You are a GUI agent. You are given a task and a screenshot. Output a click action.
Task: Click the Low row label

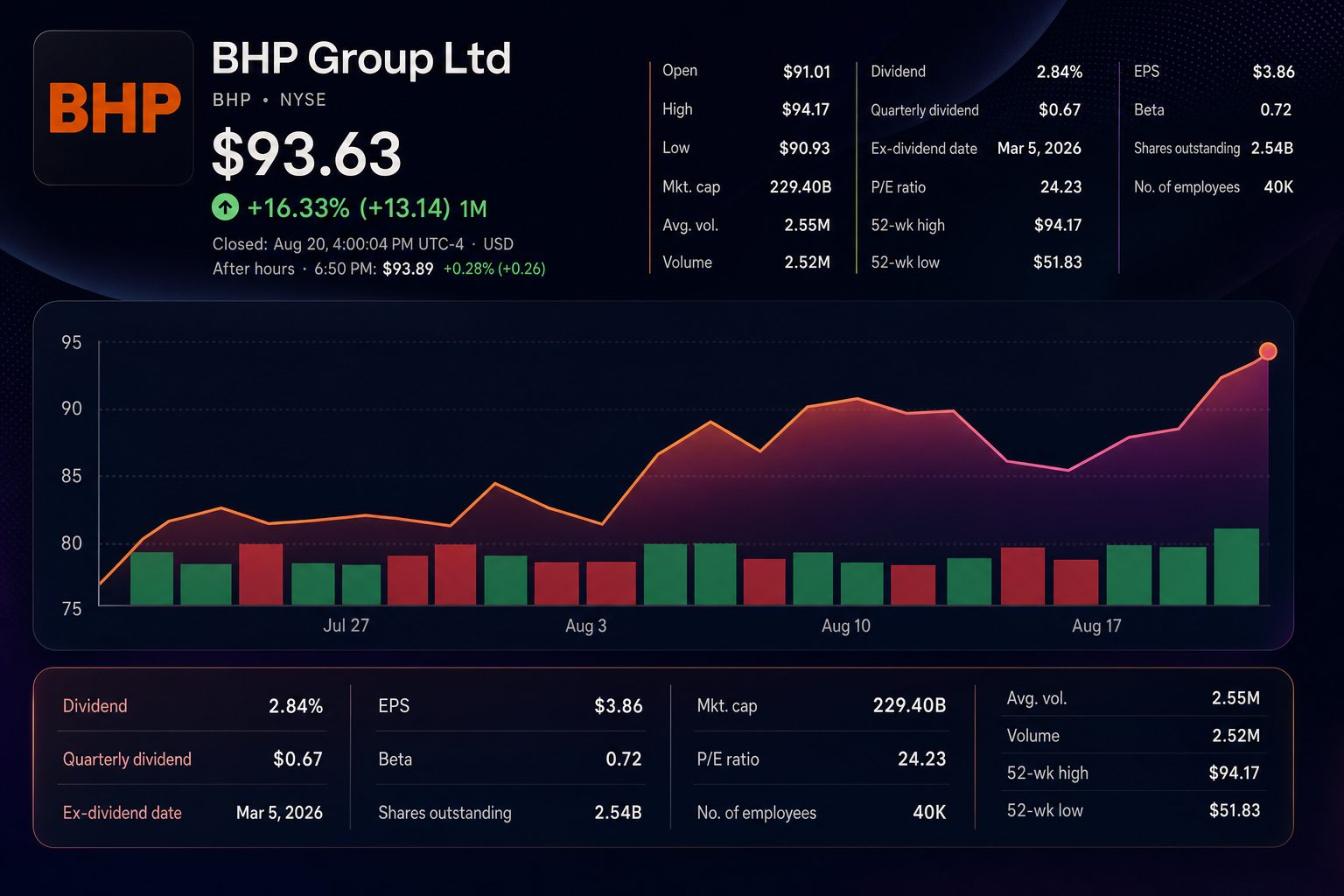675,148
